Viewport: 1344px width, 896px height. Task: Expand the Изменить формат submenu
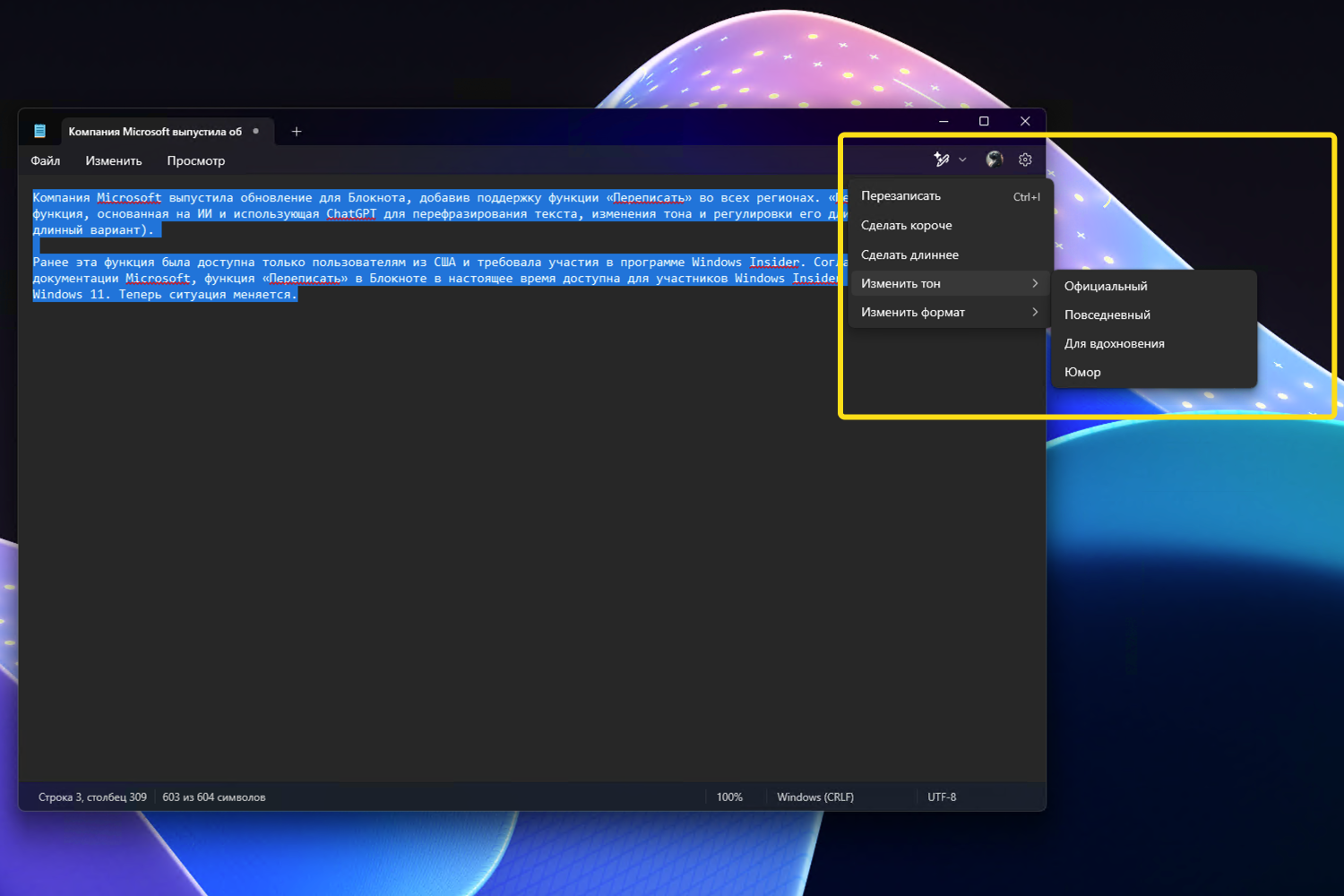click(x=950, y=313)
